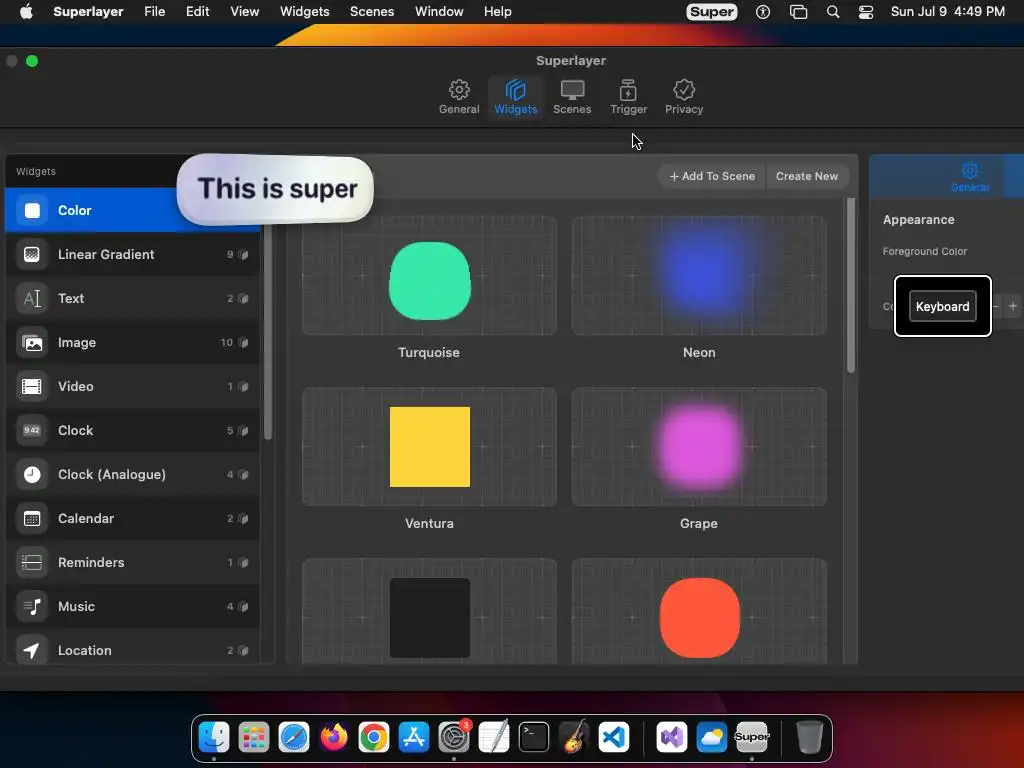Open Visual Studio from the dock
This screenshot has width=1024, height=768.
671,737
